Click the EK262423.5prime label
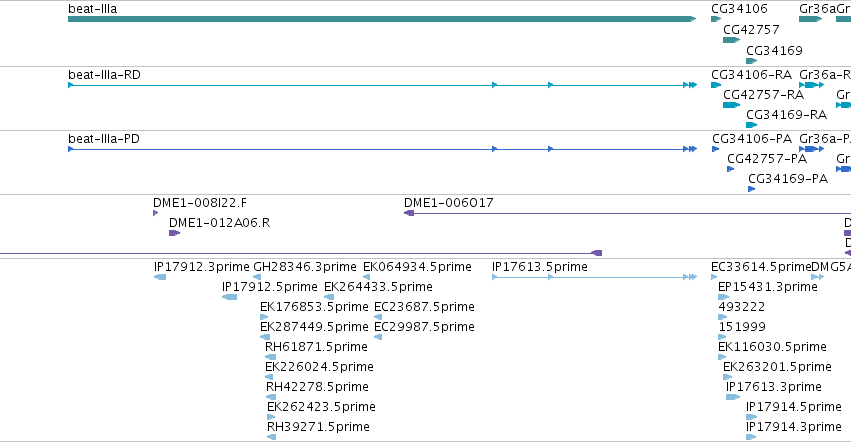This screenshot has height=442, width=851. coord(321,407)
